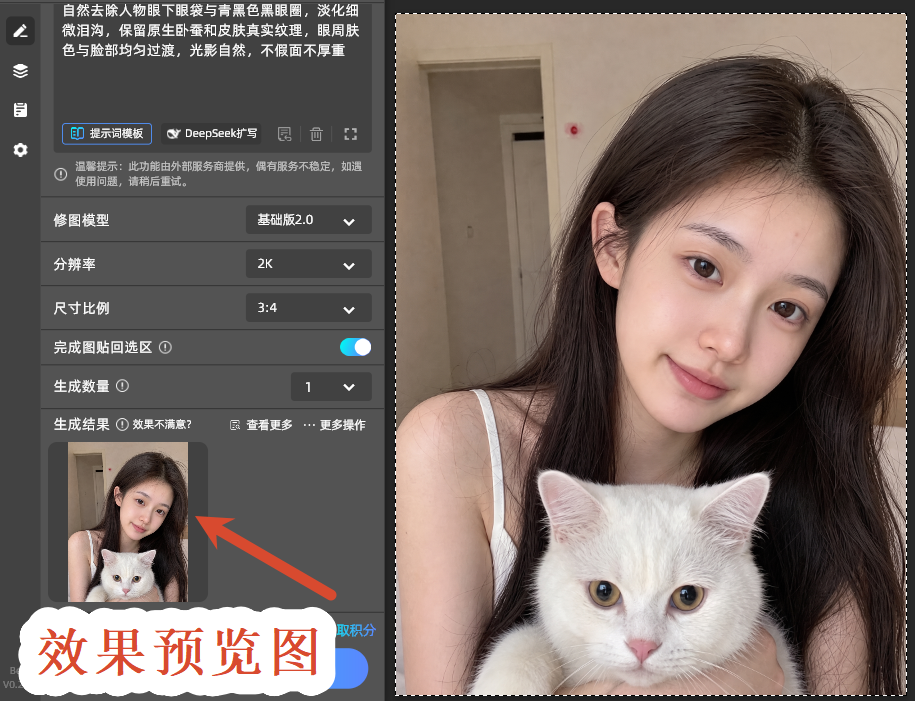The width and height of the screenshot is (915, 701).
Task: Click info icon next to 完成图贴回选区
Action: pyautogui.click(x=166, y=348)
